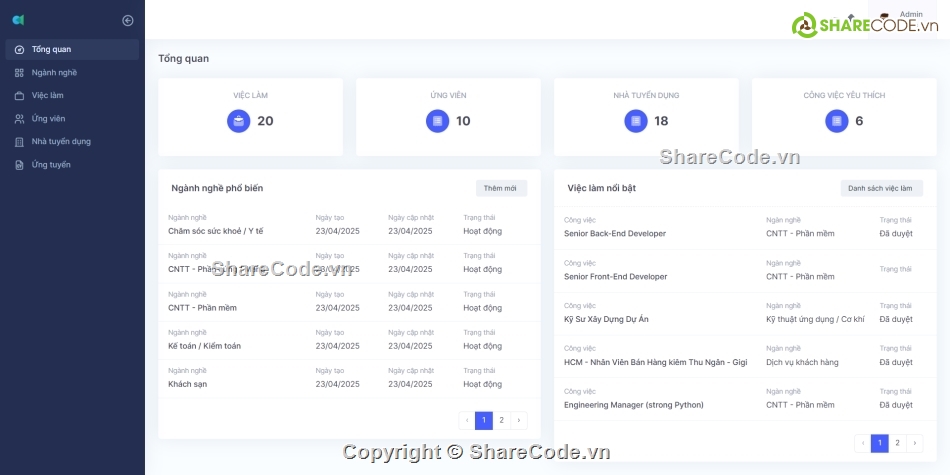This screenshot has width=950, height=475.
Task: Click next page arrow in Việc làm nổi bật
Action: 914,443
